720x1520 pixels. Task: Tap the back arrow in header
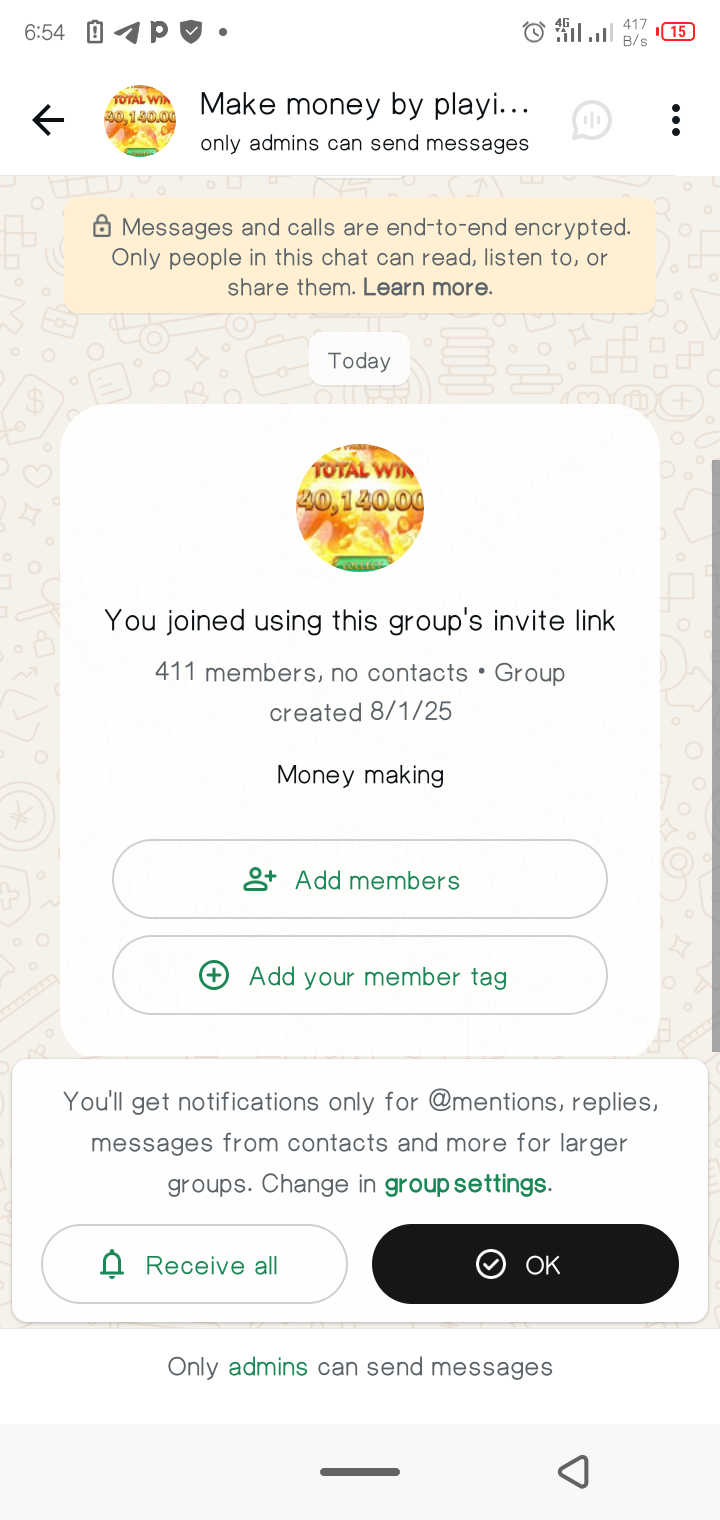(x=48, y=121)
